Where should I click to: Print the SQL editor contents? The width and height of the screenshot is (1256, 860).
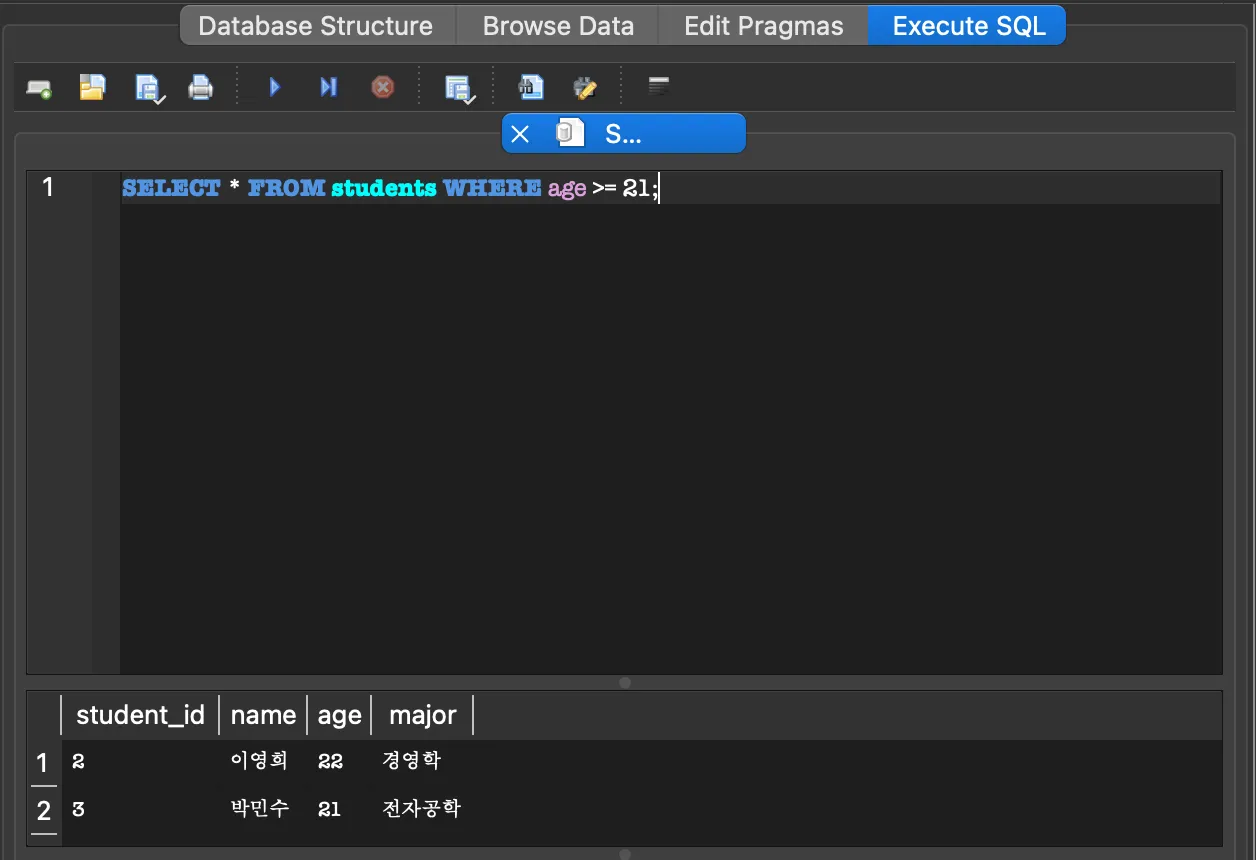click(201, 88)
